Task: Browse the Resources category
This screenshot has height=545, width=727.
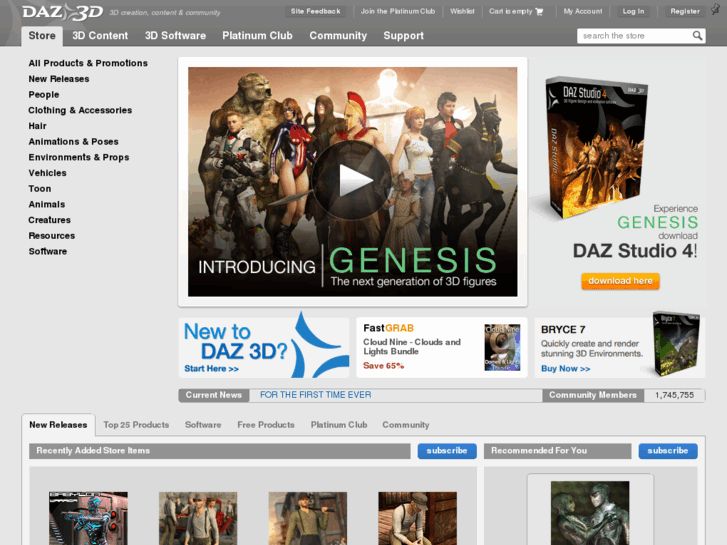Action: 51,236
